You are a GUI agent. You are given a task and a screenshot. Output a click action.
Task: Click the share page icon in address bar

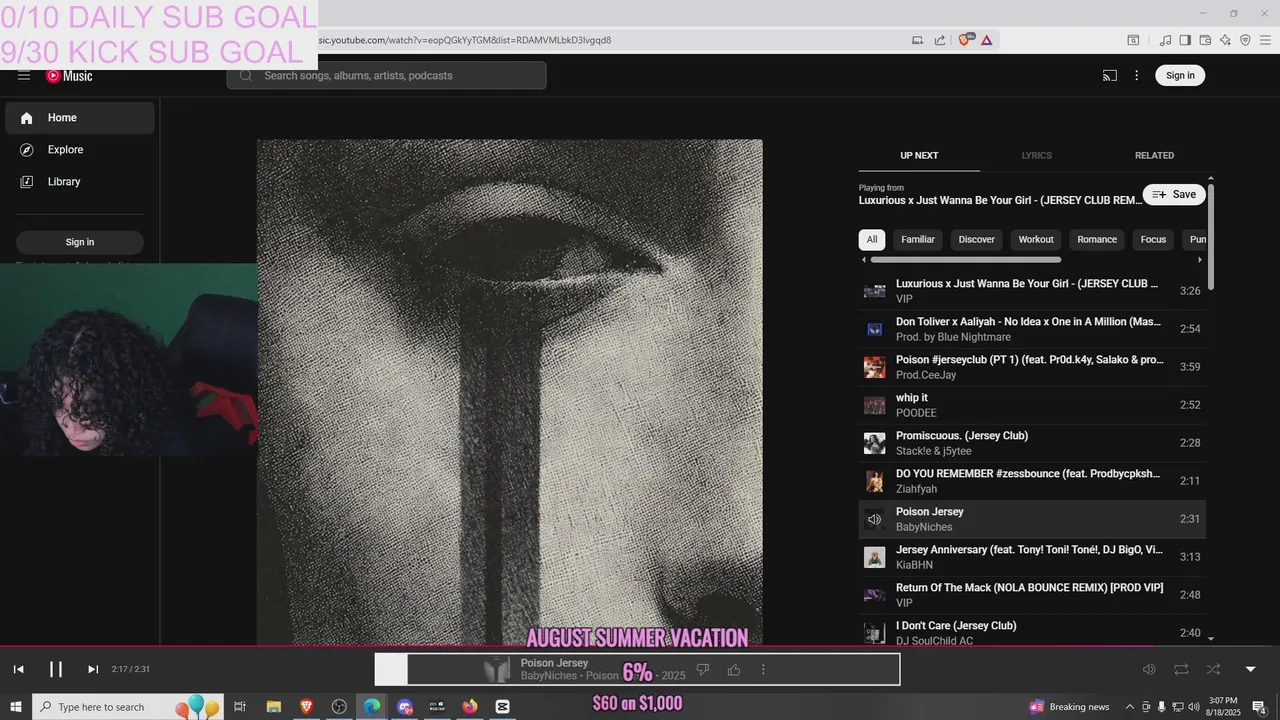coord(940,40)
